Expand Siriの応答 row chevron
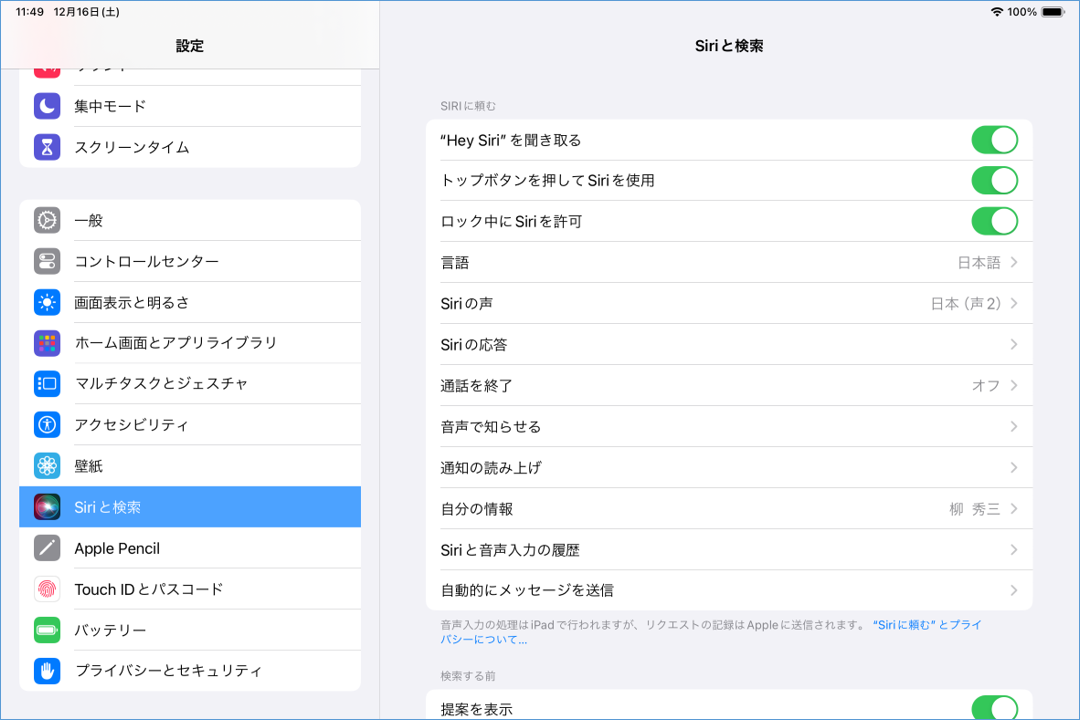1080x720 pixels. pyautogui.click(x=1014, y=344)
